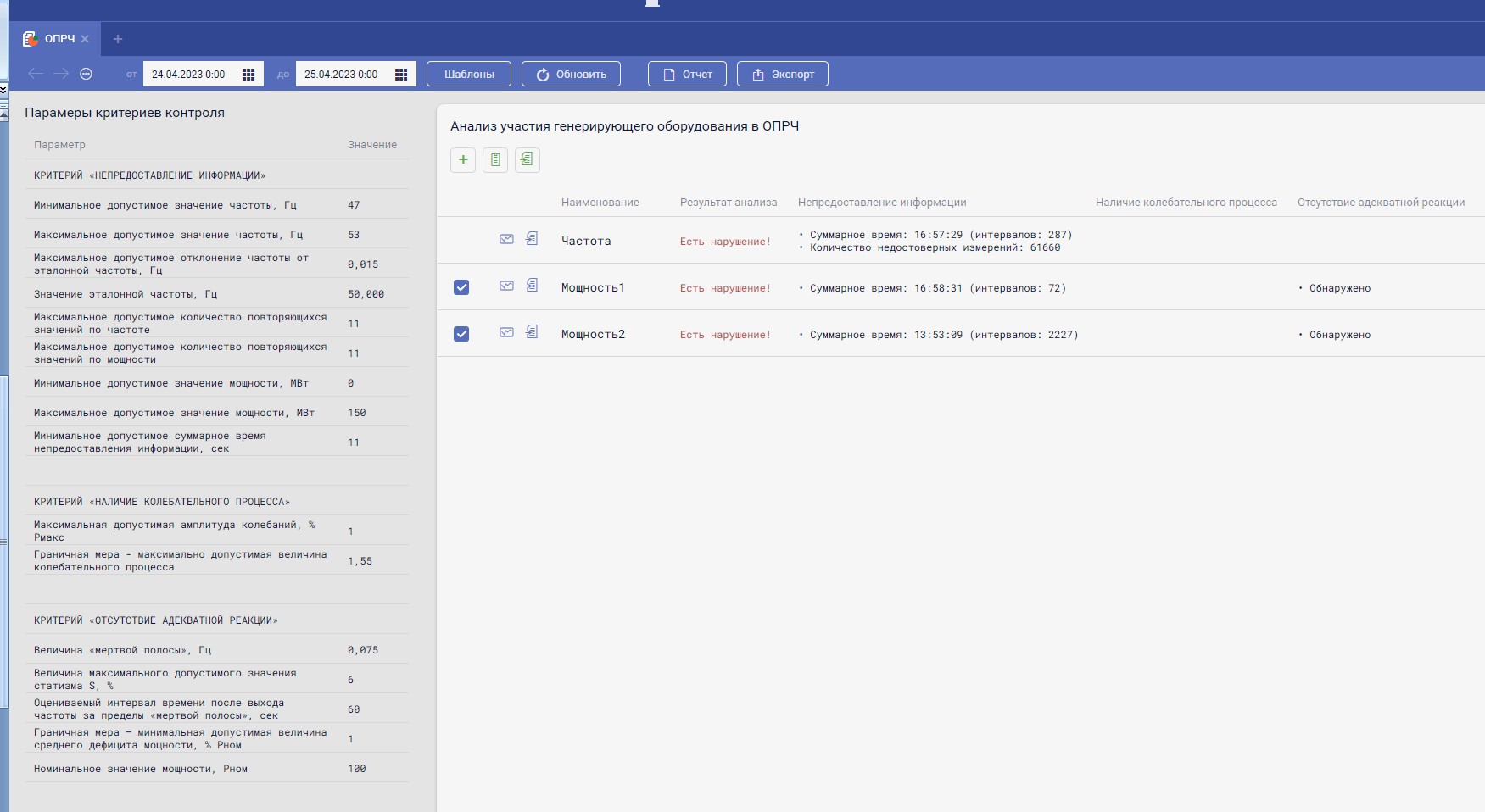Uncheck the Мощность2 checkbox

coord(461,334)
